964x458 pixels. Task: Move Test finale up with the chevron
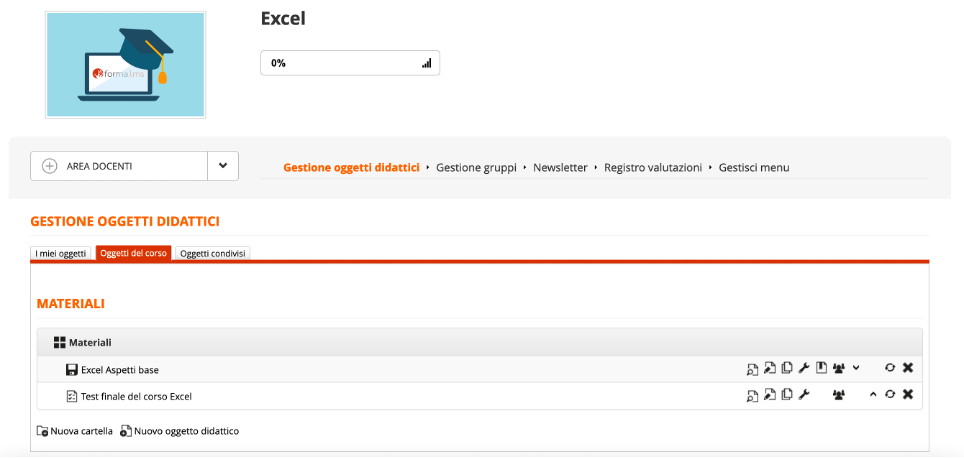click(x=873, y=396)
